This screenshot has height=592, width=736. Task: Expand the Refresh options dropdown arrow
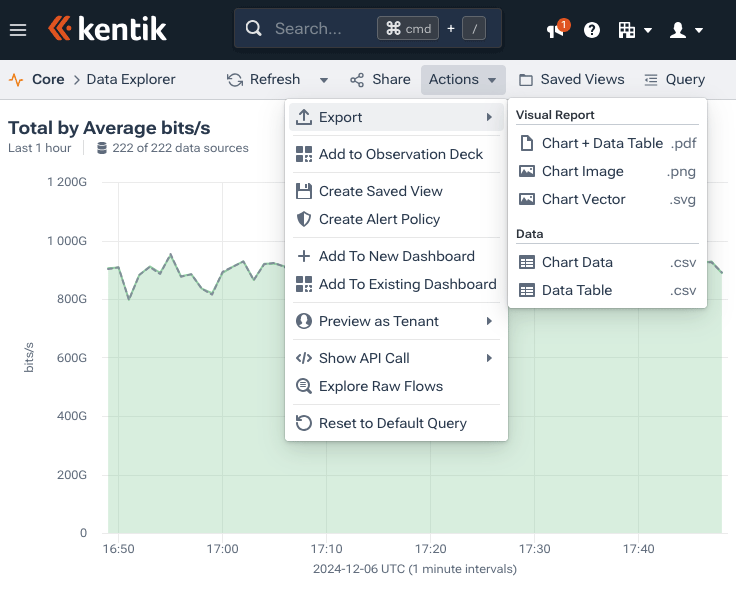pos(324,80)
